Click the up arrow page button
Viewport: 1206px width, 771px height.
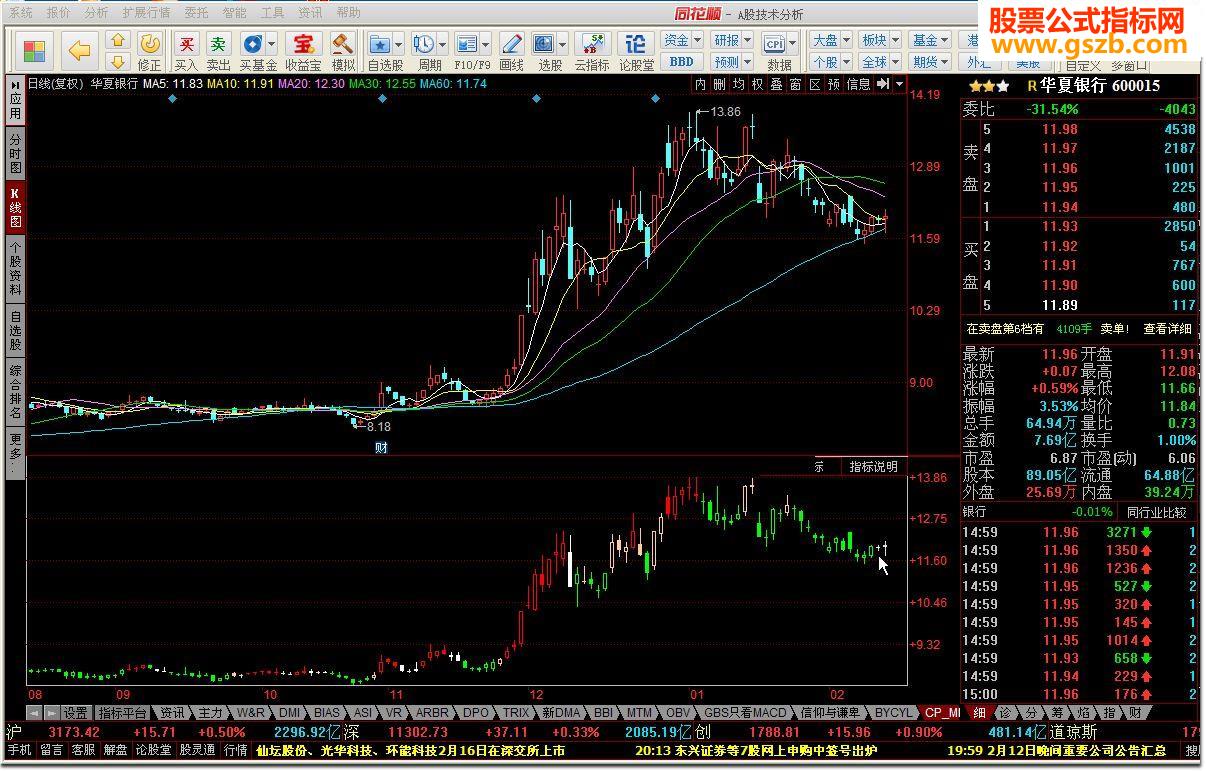click(x=118, y=41)
